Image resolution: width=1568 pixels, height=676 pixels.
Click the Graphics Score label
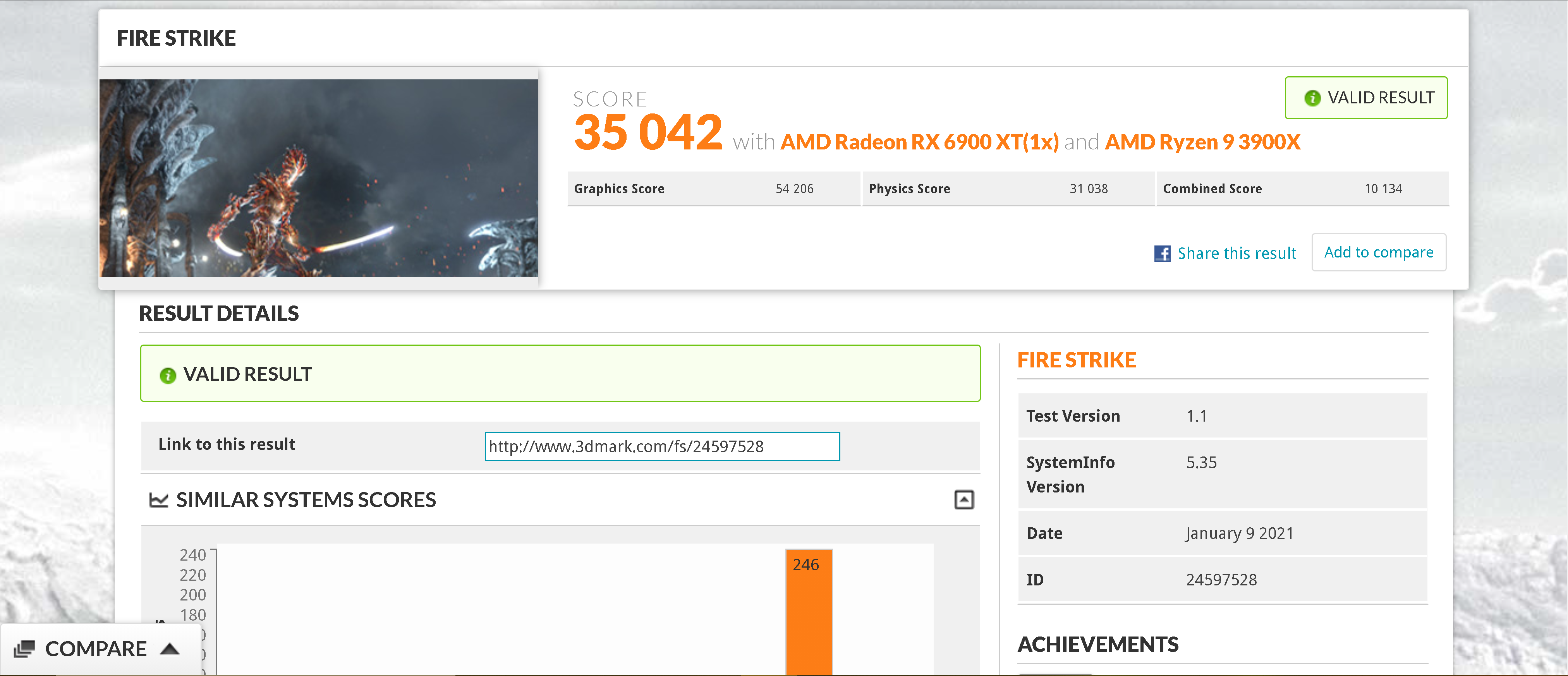[x=619, y=189]
